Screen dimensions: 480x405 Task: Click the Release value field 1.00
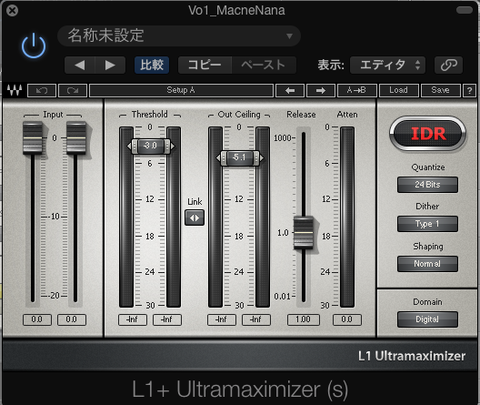point(303,320)
